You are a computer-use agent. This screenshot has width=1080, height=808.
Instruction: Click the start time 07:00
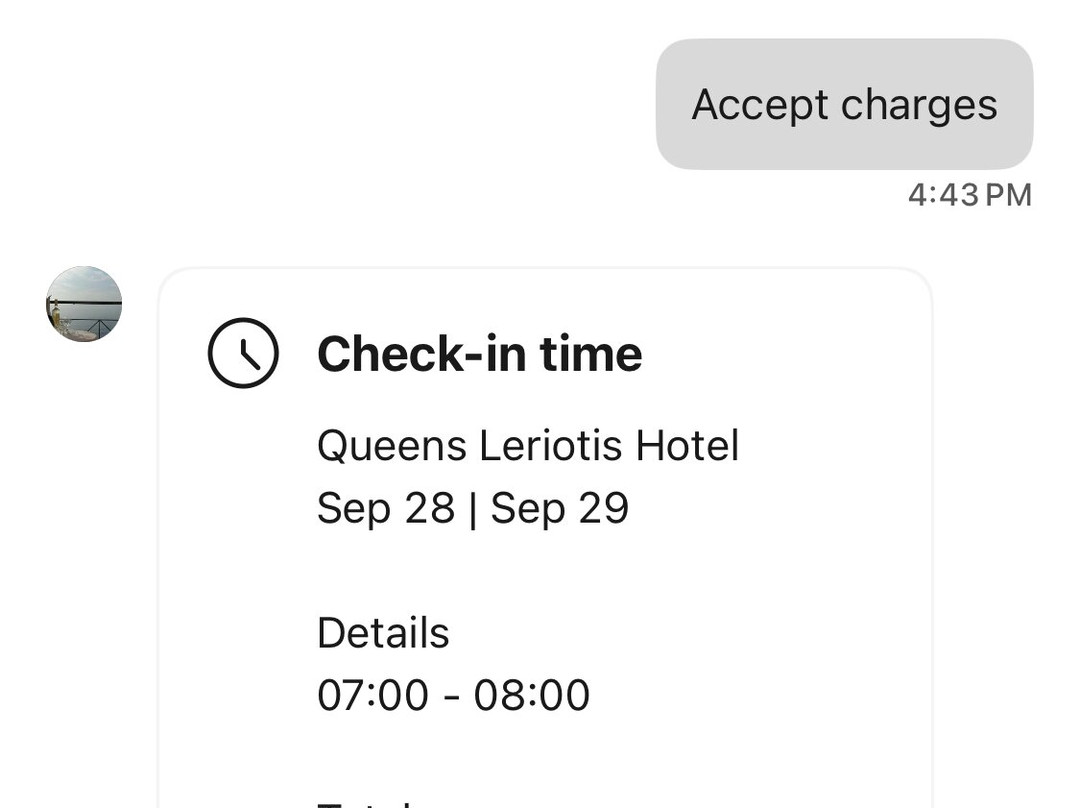coord(368,694)
